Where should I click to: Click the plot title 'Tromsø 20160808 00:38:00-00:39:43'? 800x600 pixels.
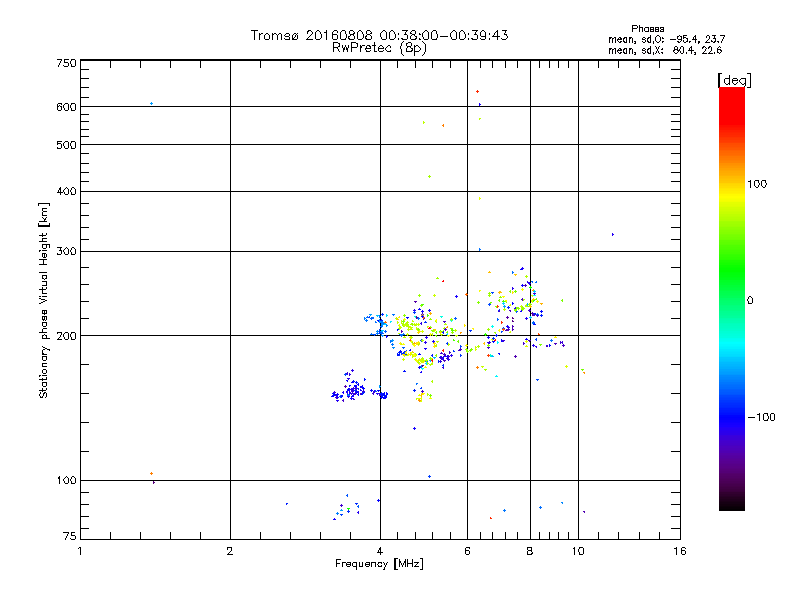379,35
